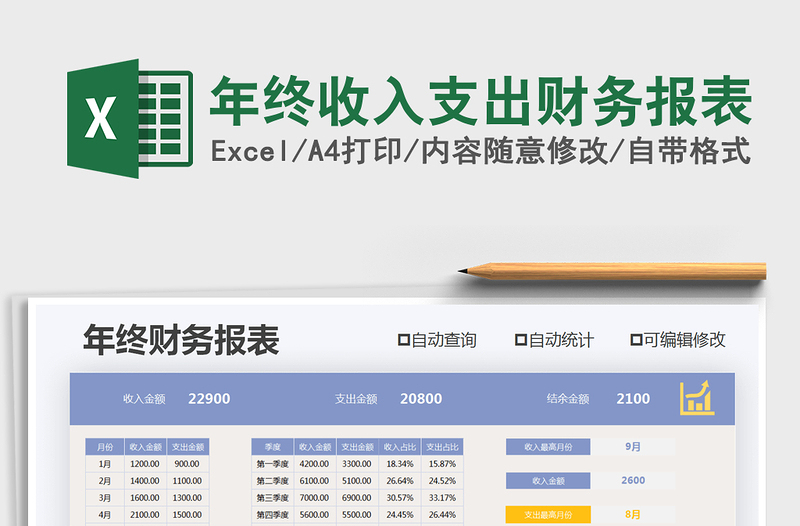Click the balance value 2100 in banner
This screenshot has width=800, height=526.
(633, 398)
